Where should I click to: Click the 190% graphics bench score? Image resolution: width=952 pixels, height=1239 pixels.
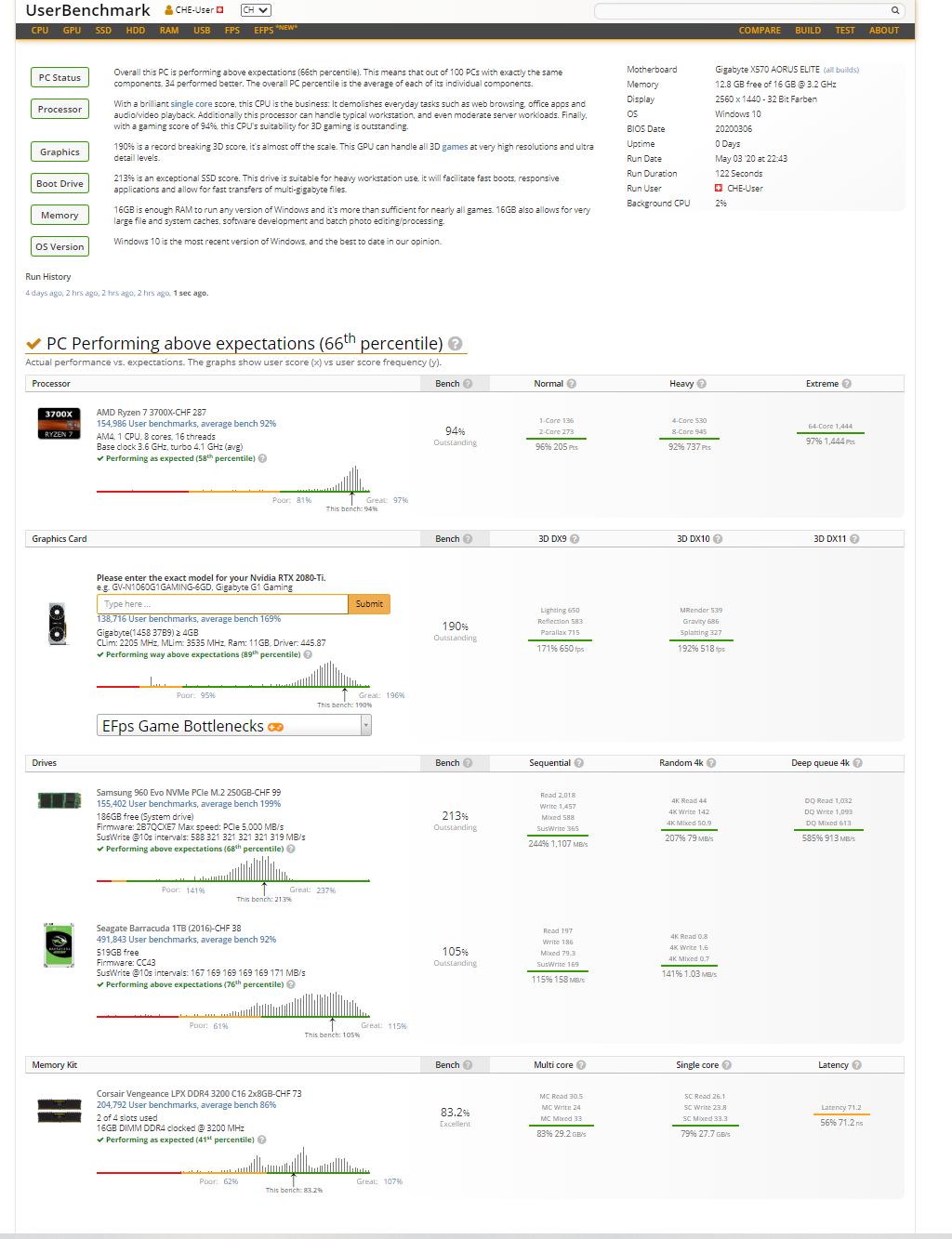pos(455,626)
